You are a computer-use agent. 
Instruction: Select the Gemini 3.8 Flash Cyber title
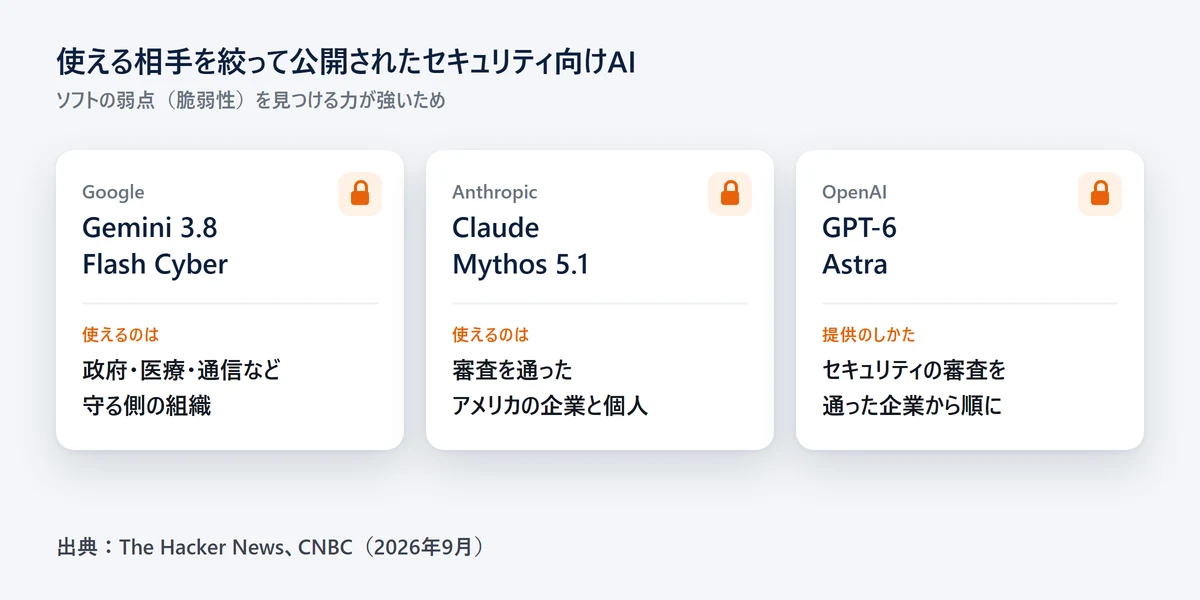pyautogui.click(x=155, y=246)
